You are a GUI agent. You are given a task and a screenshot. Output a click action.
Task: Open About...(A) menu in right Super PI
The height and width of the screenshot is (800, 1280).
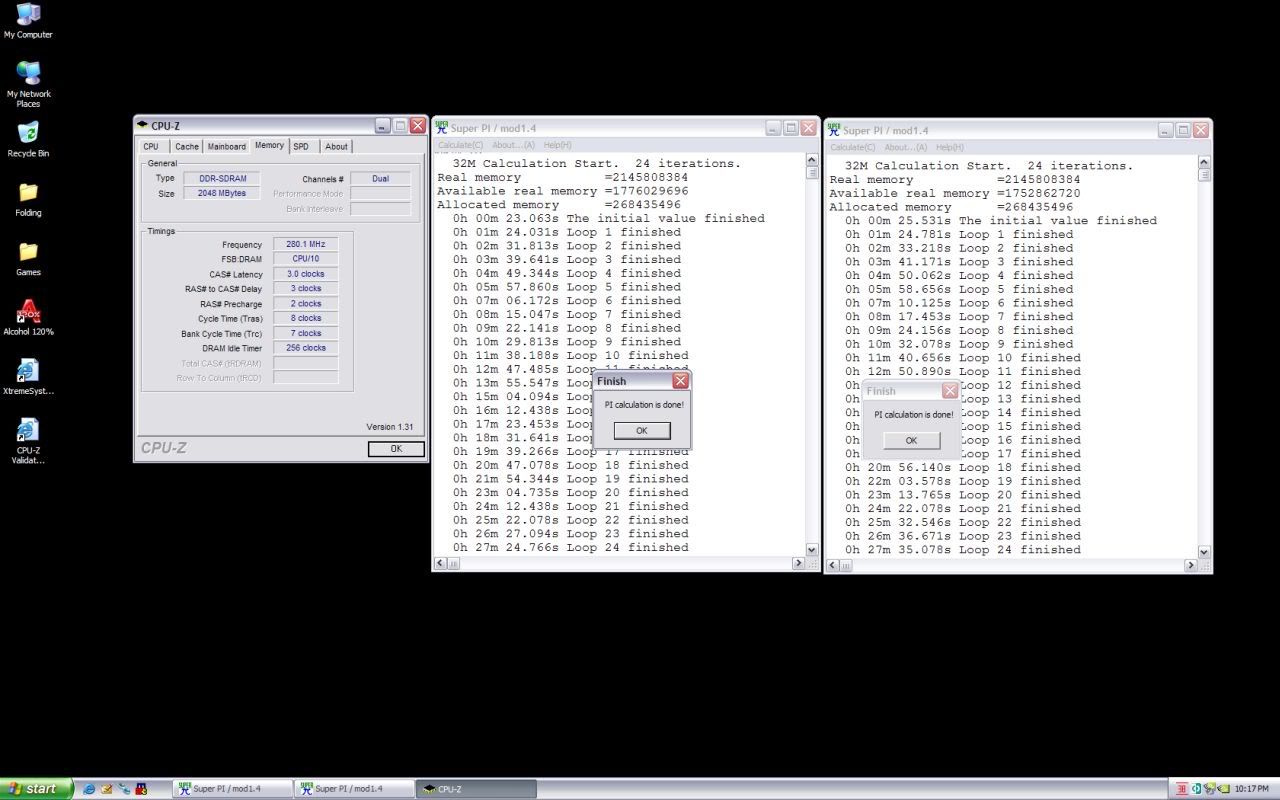[x=905, y=147]
